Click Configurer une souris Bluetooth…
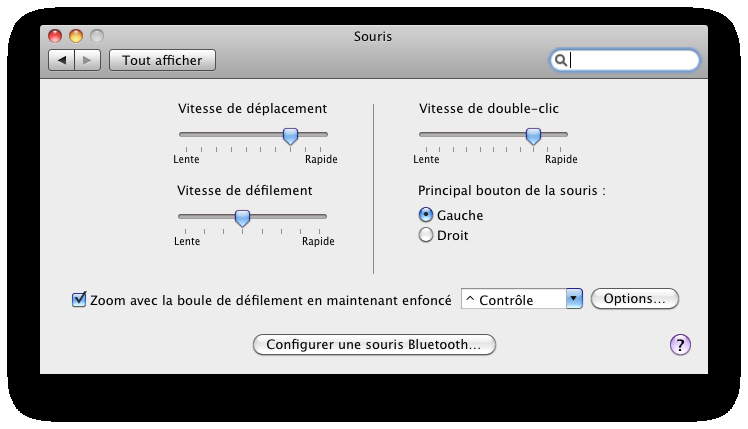 pyautogui.click(x=374, y=345)
